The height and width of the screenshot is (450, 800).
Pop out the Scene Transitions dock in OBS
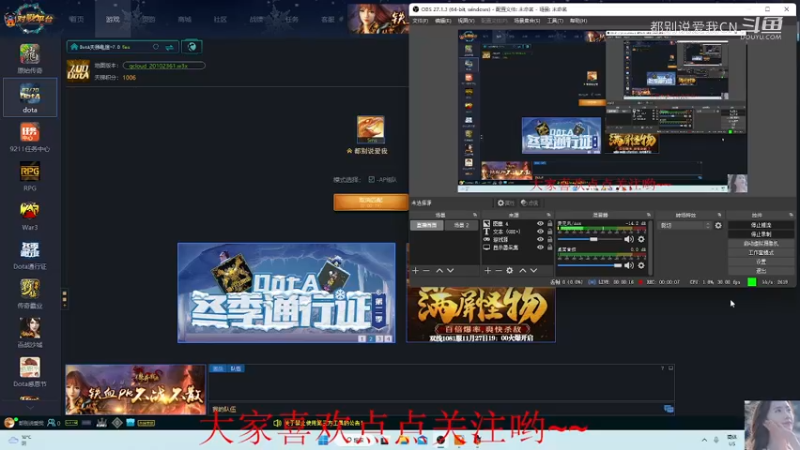pos(719,215)
